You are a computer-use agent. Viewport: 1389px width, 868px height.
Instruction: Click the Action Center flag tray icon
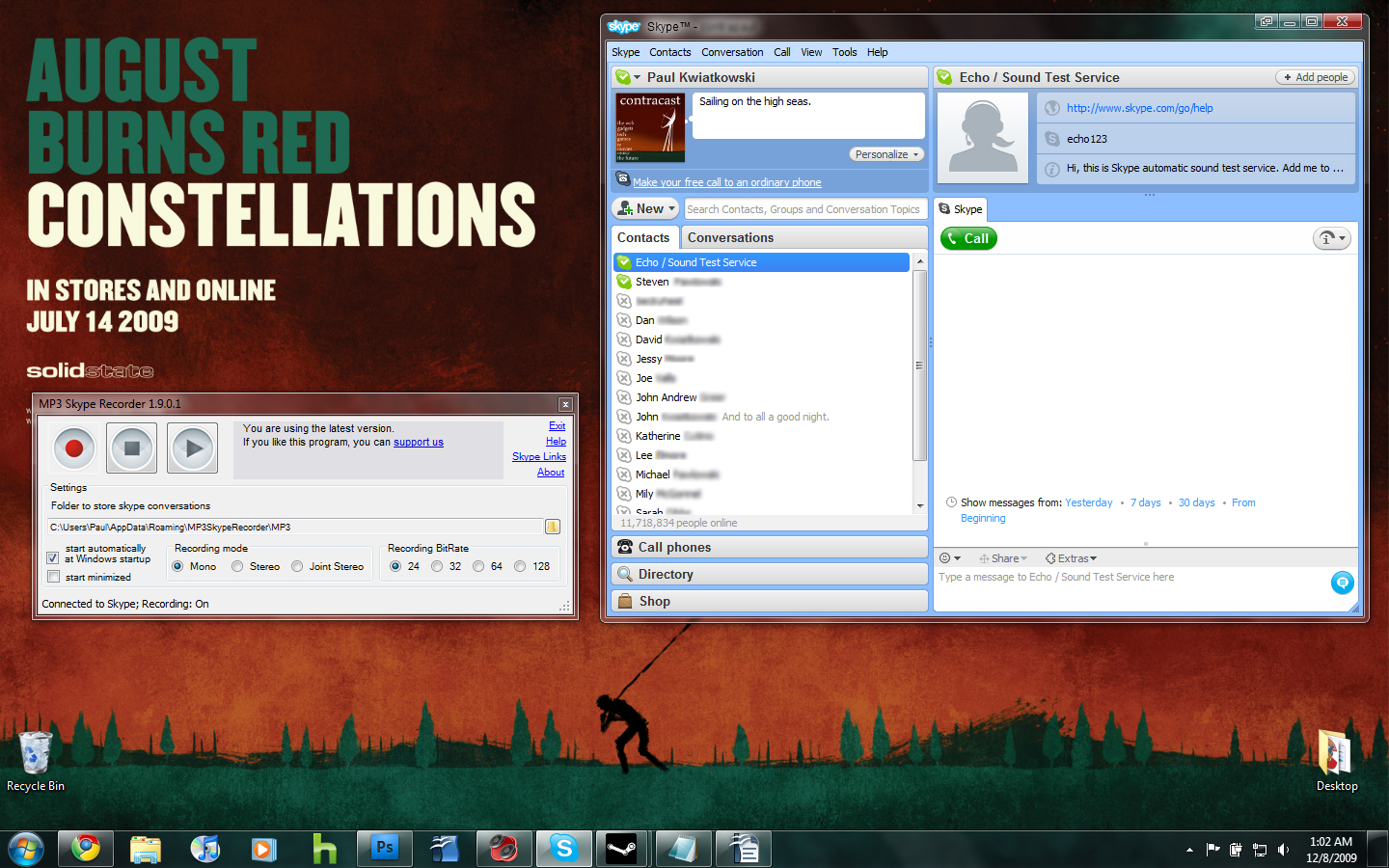click(1213, 850)
